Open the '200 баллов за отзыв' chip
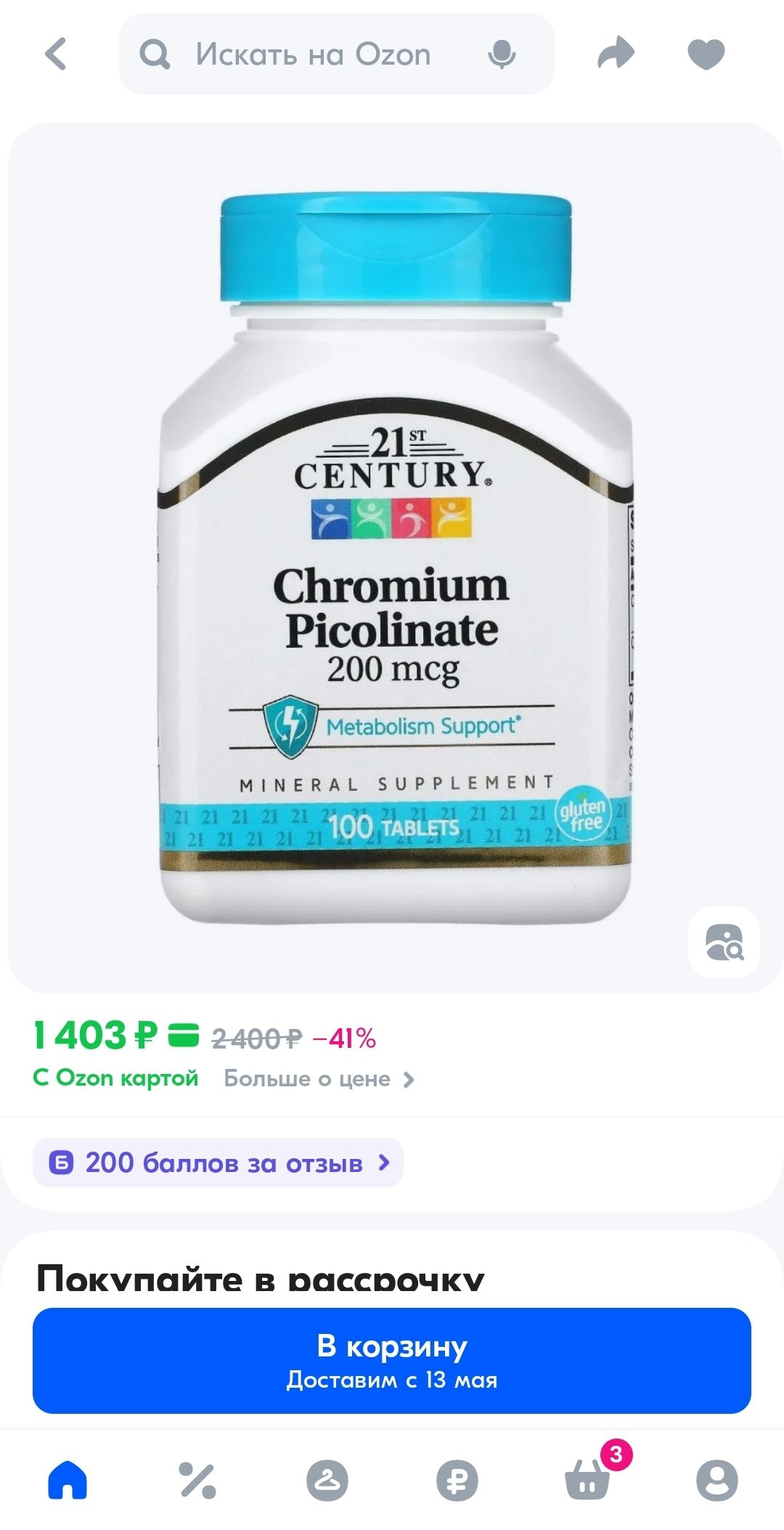The width and height of the screenshot is (784, 1530). (218, 1163)
